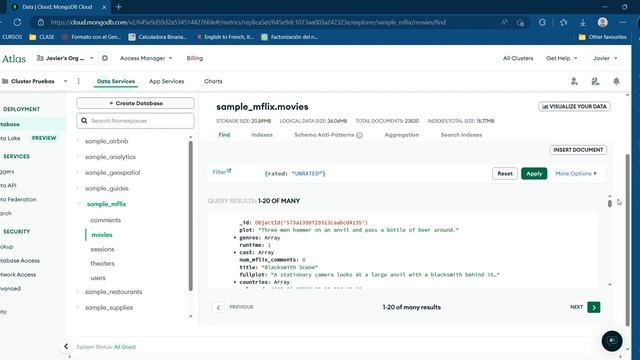Click the Billing link

[x=195, y=58]
